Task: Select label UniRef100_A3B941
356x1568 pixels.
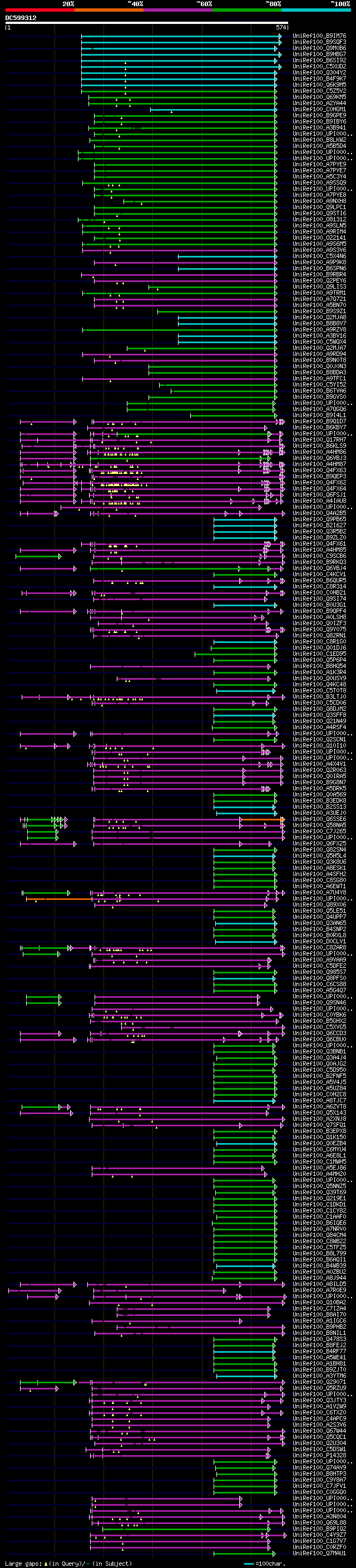Action: click(x=319, y=127)
